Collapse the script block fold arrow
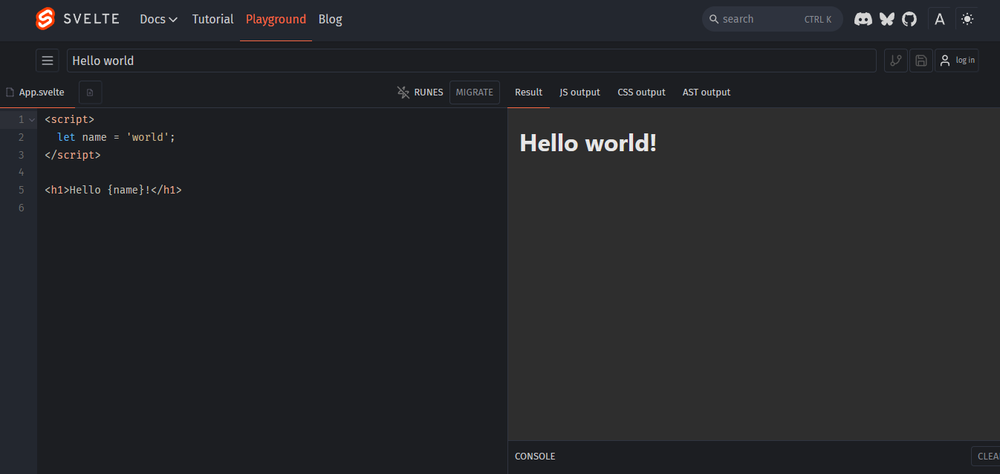Viewport: 1000px width, 474px height. (32, 120)
